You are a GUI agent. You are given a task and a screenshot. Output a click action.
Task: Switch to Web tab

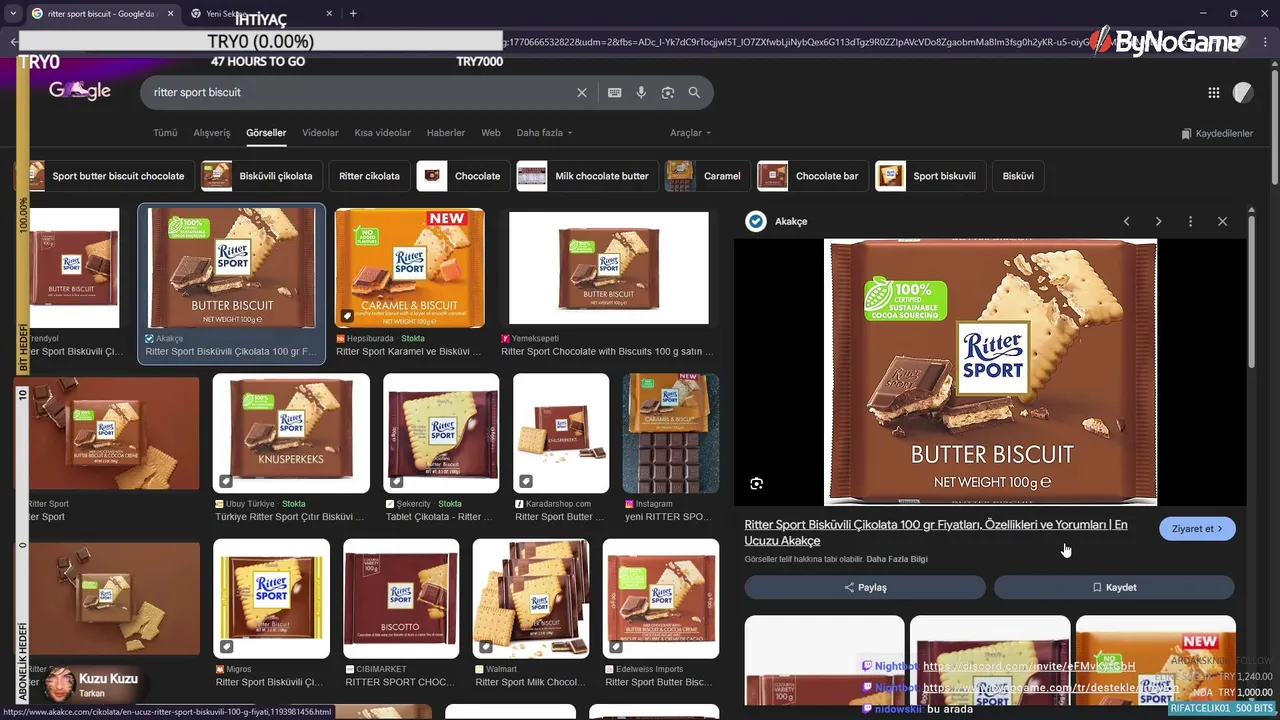coord(491,133)
